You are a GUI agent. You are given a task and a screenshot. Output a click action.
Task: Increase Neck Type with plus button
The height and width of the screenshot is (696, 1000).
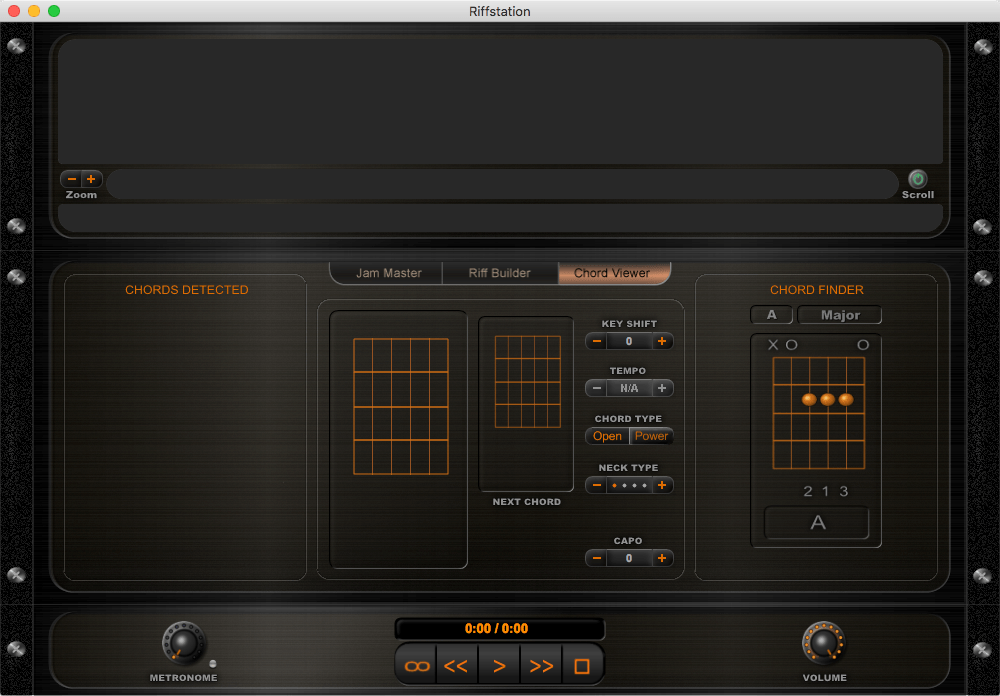point(662,485)
